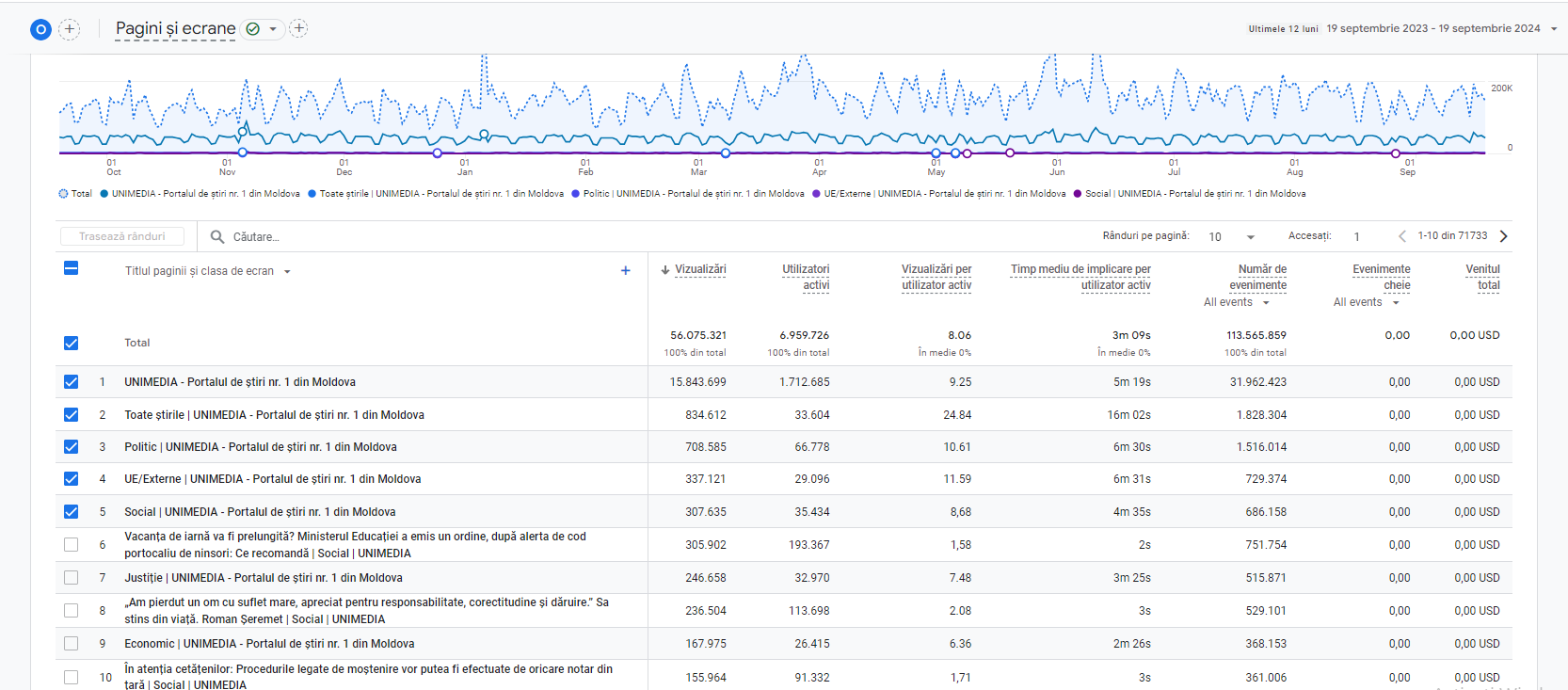Click the chart marker near 01 Sep
Image resolution: width=1568 pixels, height=690 pixels.
tap(1396, 153)
